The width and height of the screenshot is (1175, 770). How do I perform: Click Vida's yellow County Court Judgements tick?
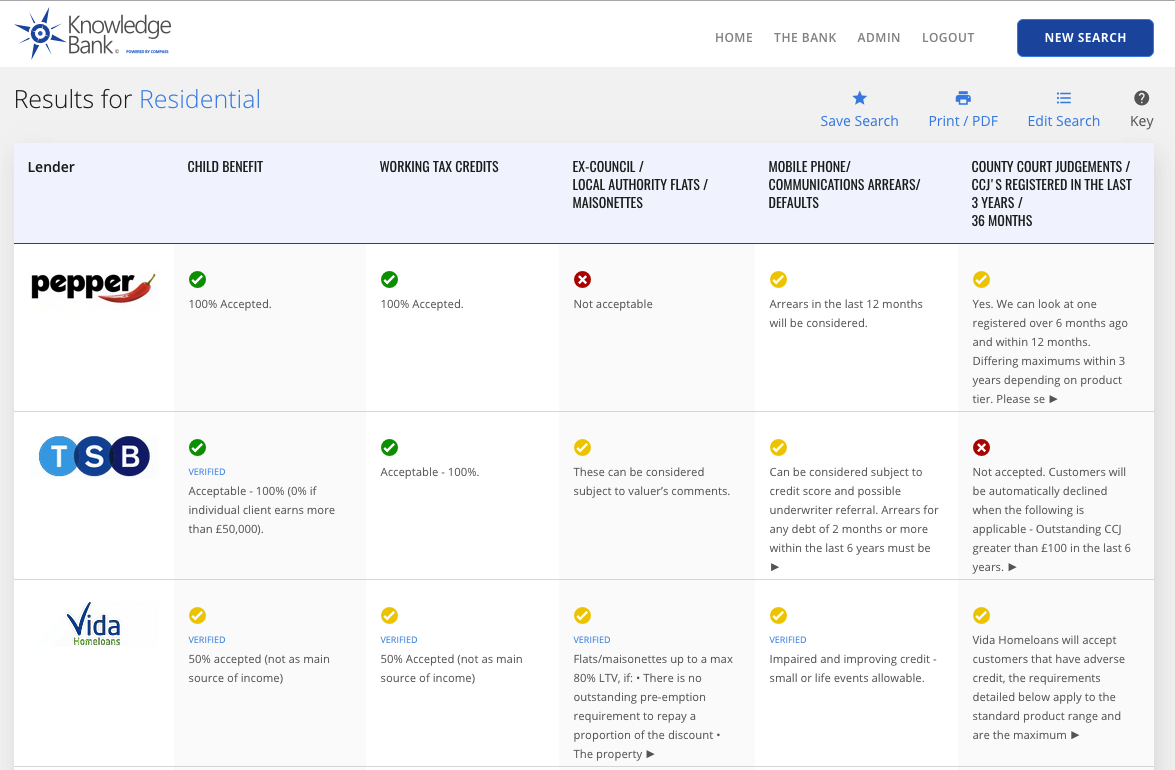click(981, 615)
